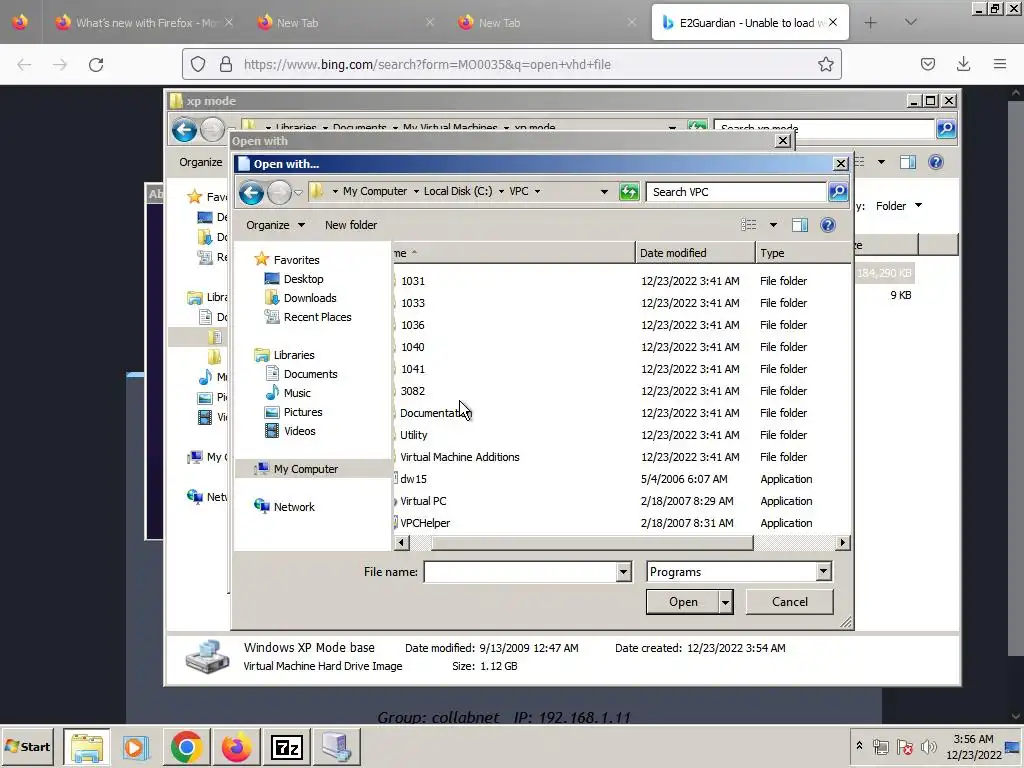This screenshot has width=1024, height=768.
Task: Select the Virtual Machine Additions folder
Action: click(x=459, y=457)
